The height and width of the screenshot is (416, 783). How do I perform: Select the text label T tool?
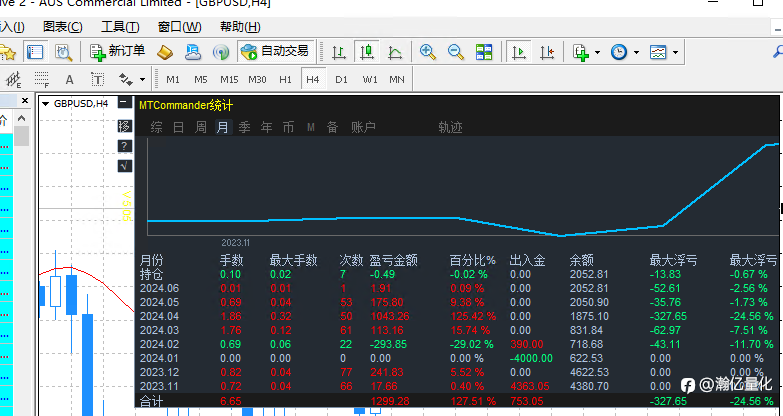tap(97, 79)
